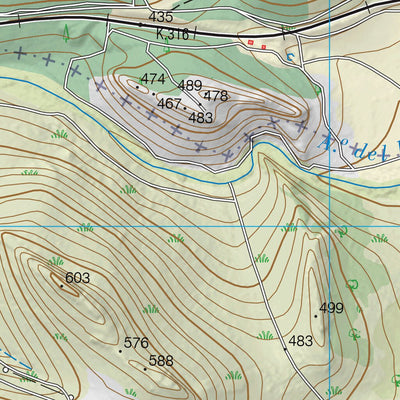Click the leftmost red building square symbol
This screenshot has height=400, width=400.
(250, 42)
